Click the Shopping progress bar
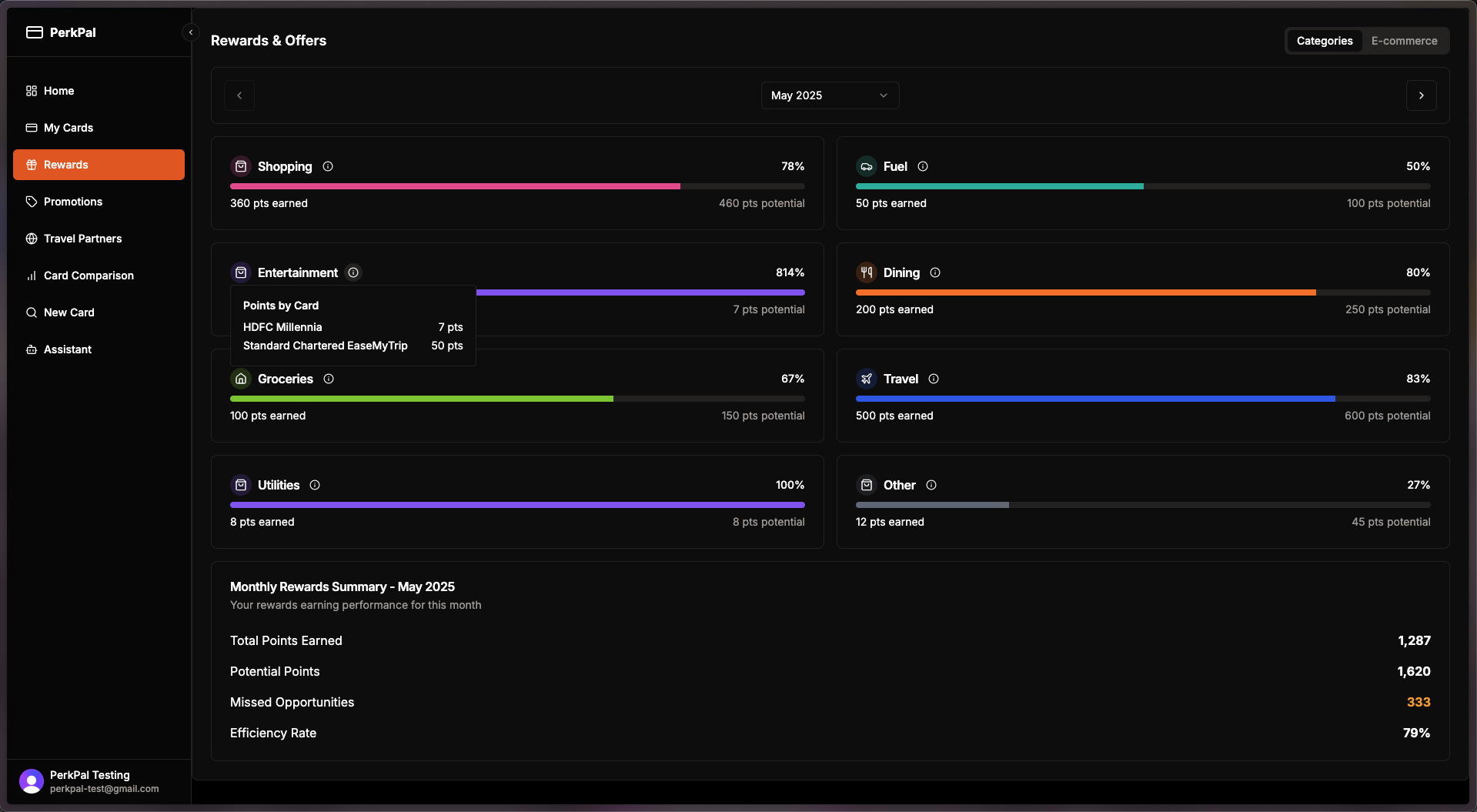This screenshot has width=1477, height=812. (517, 186)
